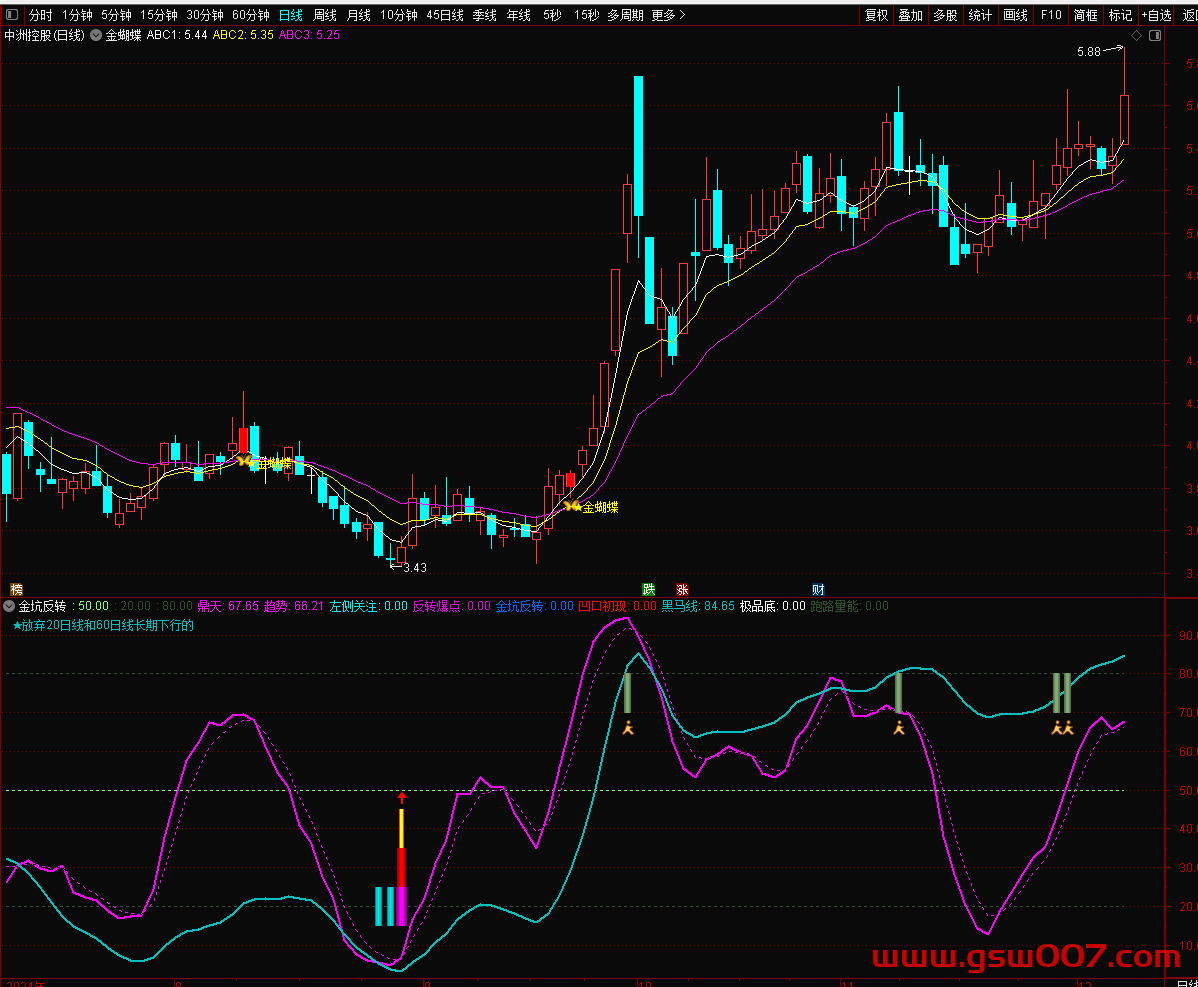The image size is (1198, 987).
Task: Open the 多周期 multi-period view
Action: click(625, 15)
